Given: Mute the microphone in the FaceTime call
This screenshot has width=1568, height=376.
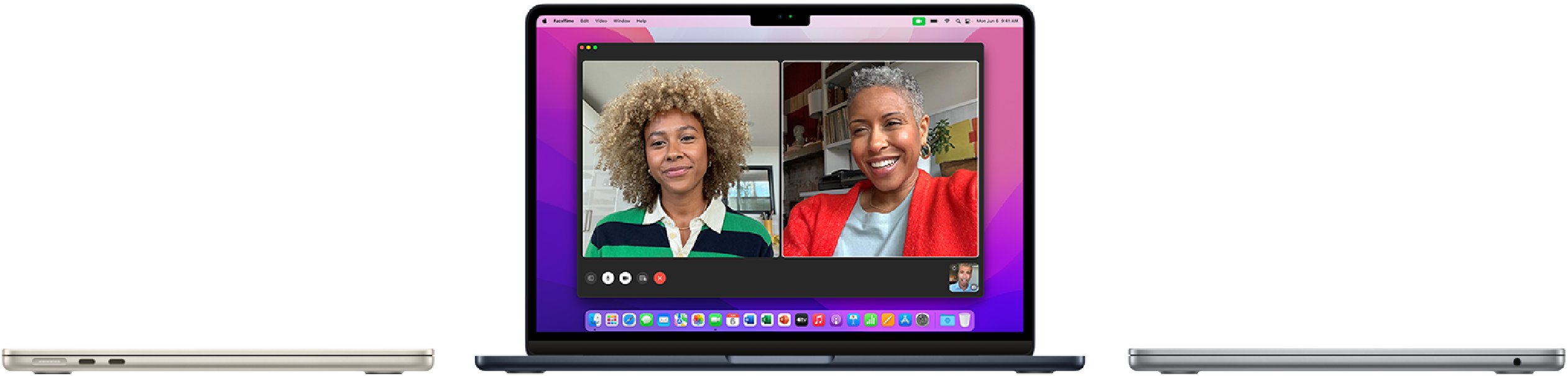Looking at the screenshot, I should pos(607,278).
